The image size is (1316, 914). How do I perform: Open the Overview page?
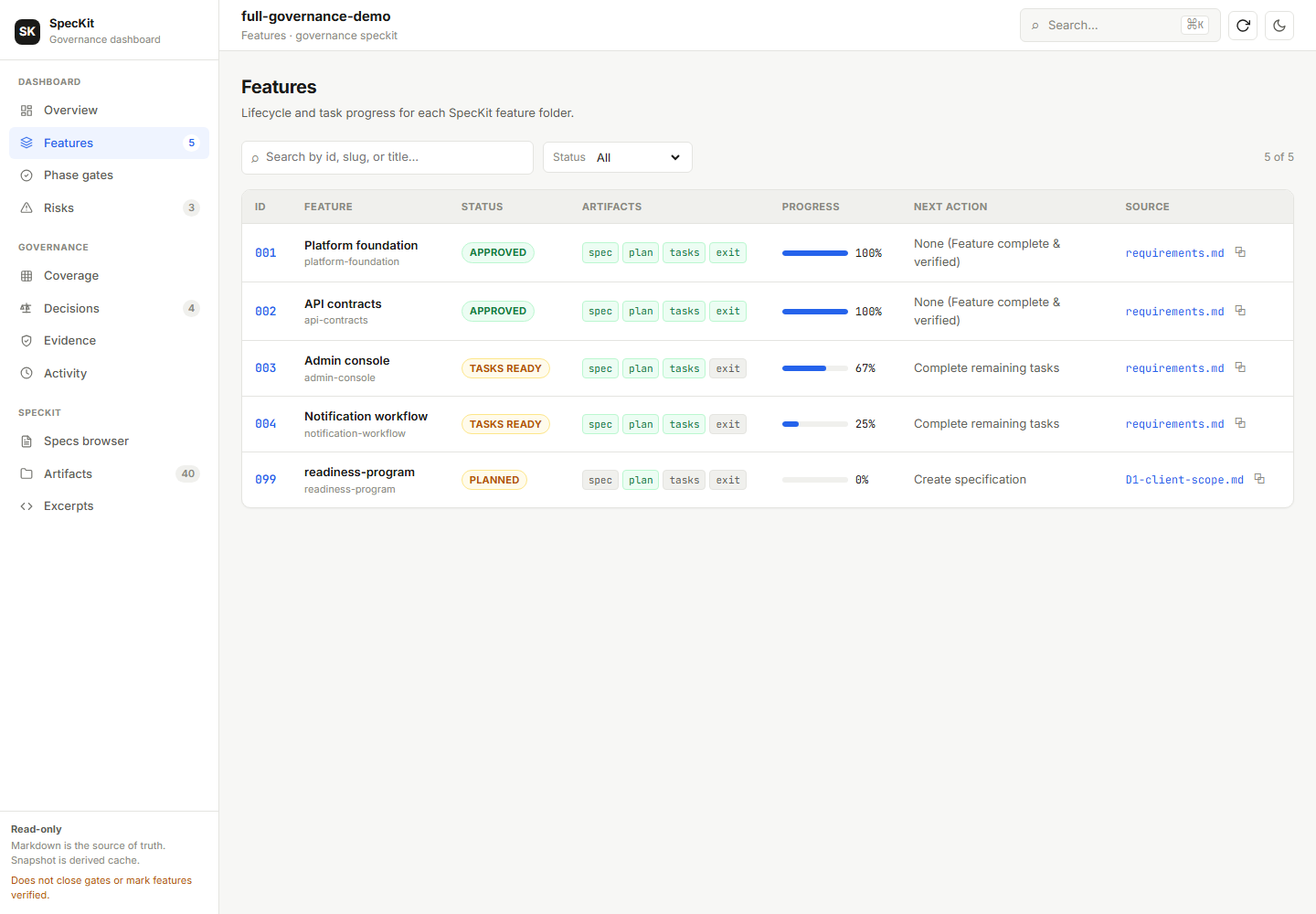pyautogui.click(x=109, y=111)
